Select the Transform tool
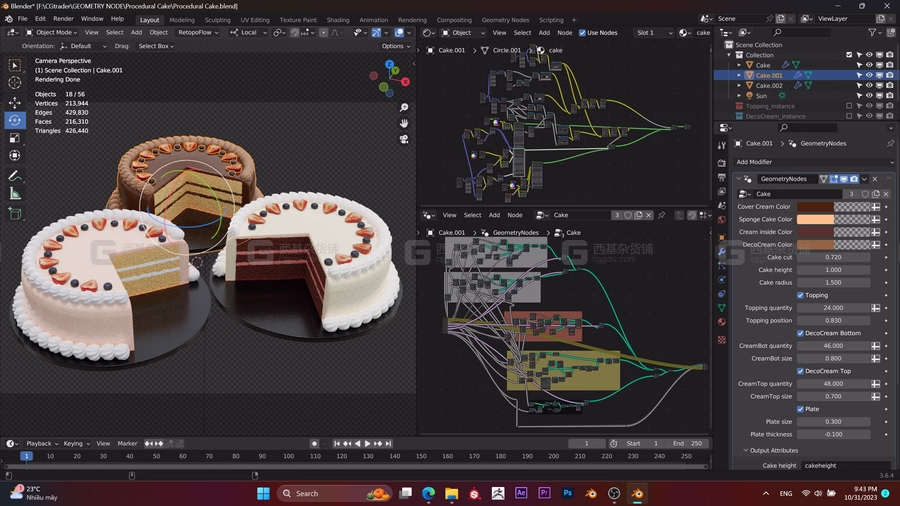The width and height of the screenshot is (900, 506). 15,155
